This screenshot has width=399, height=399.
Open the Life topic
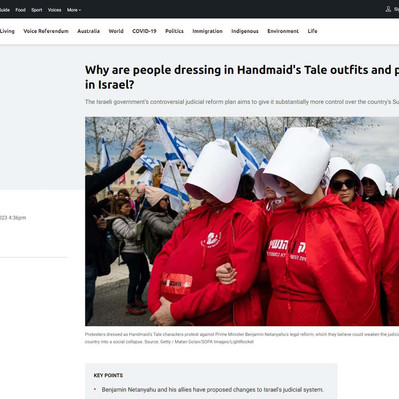point(312,31)
